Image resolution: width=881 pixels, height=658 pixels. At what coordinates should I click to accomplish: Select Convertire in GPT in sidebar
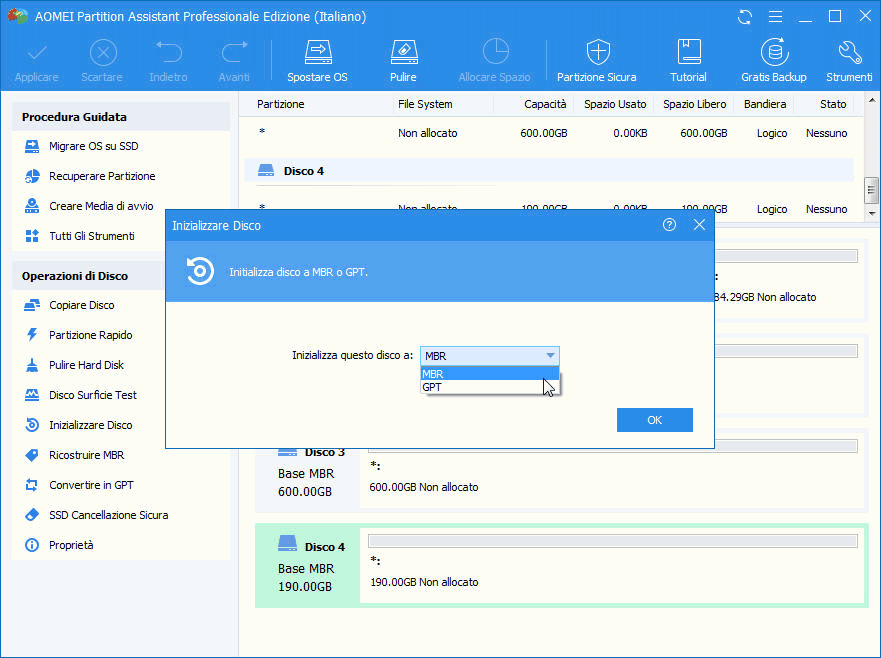(x=91, y=485)
